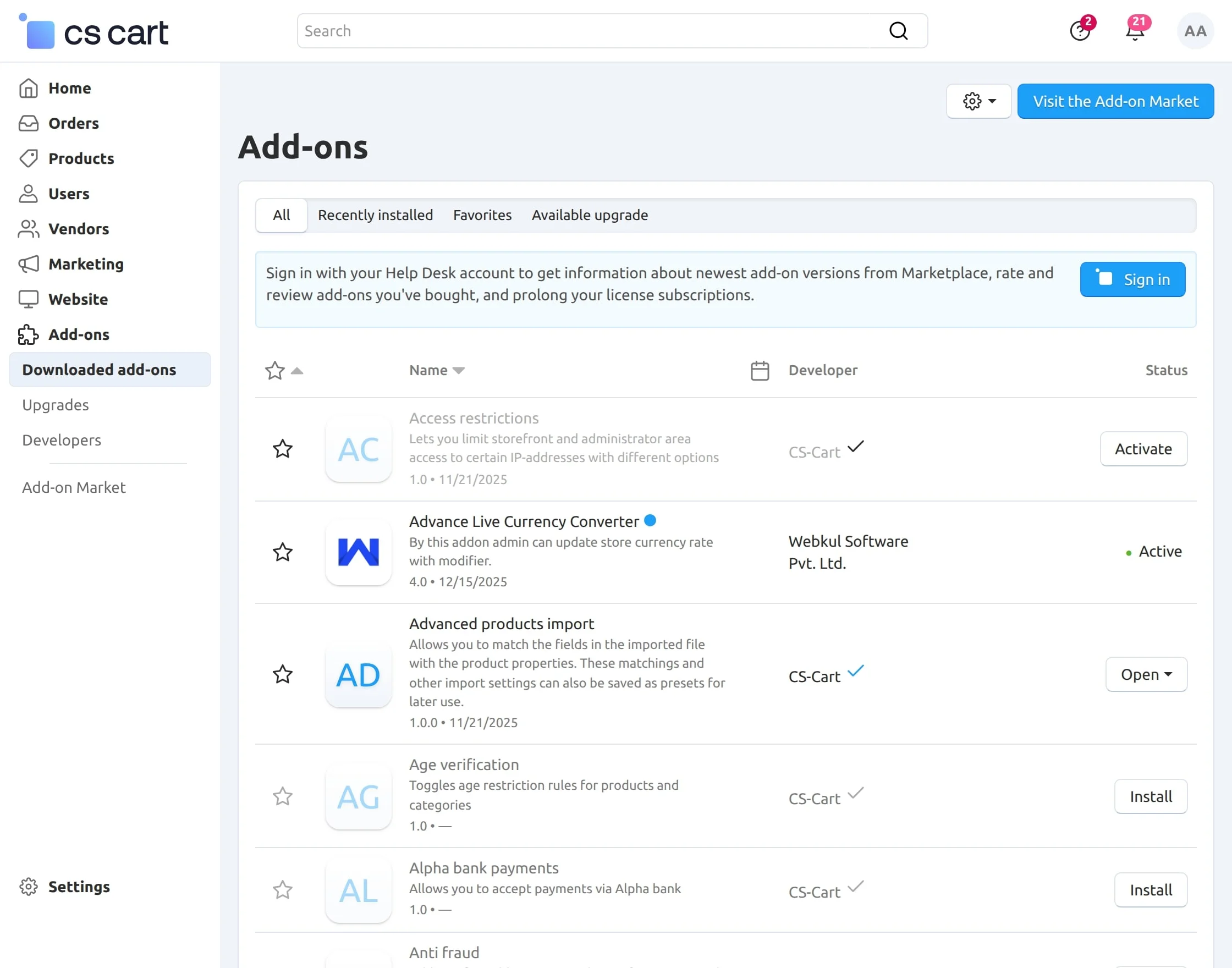
Task: Click the cs cart logo
Action: (94, 32)
